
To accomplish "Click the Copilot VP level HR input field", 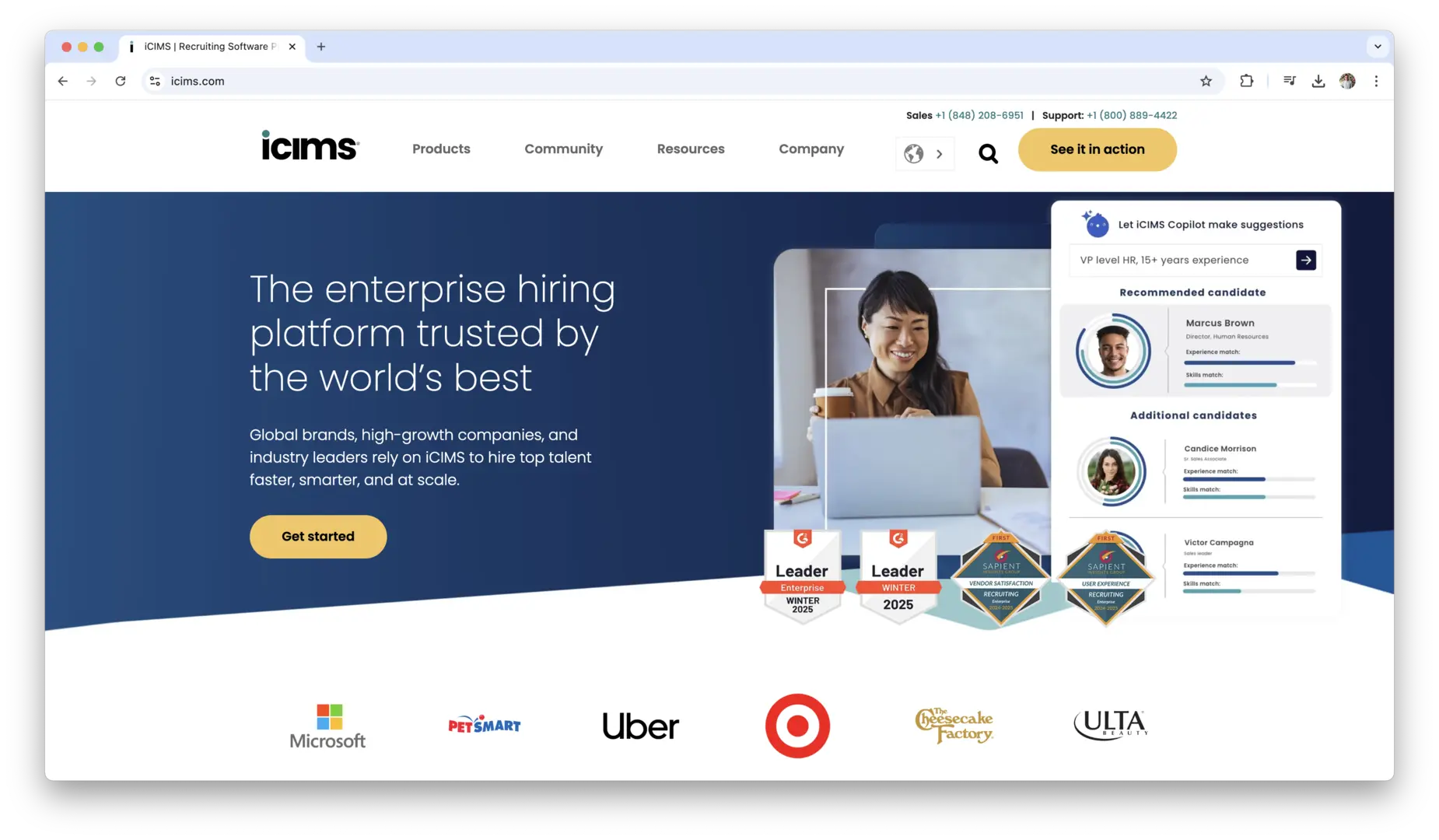I will click(1182, 260).
